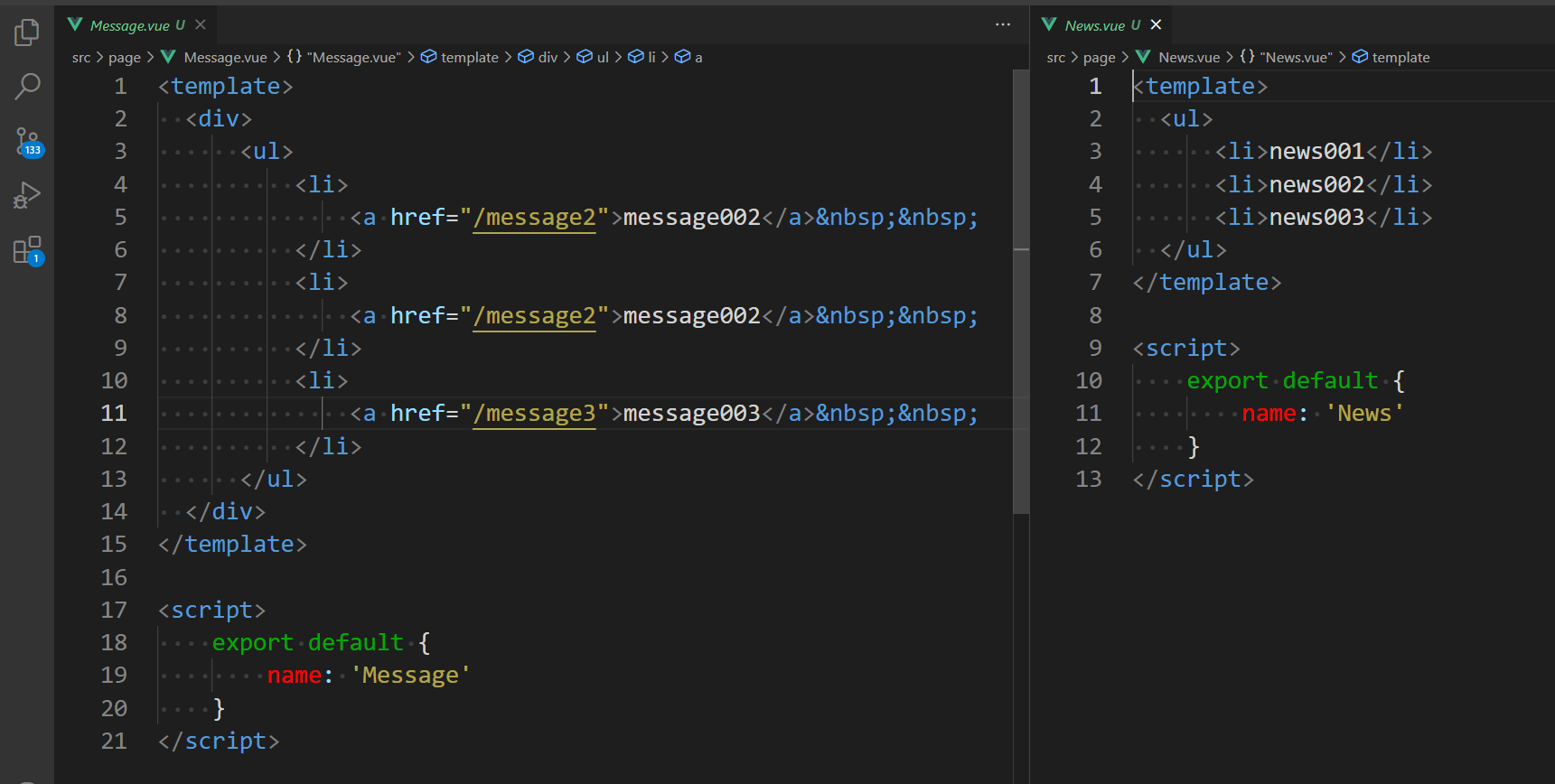
Task: Click closing script tag in Message.vue line 21
Action: point(219,742)
